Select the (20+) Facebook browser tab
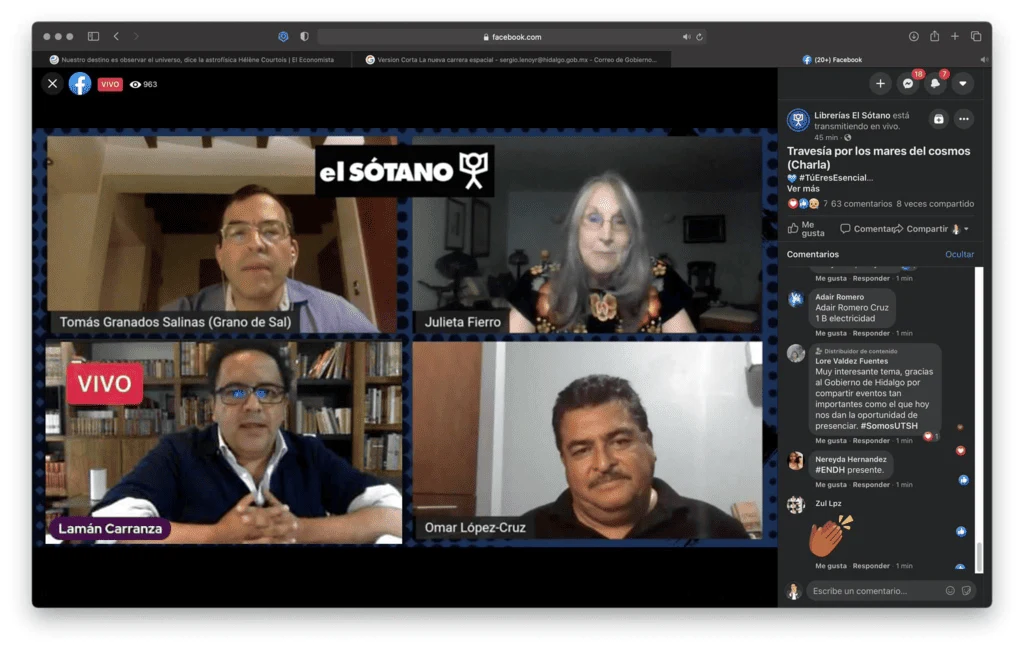The height and width of the screenshot is (650, 1024). [x=832, y=59]
